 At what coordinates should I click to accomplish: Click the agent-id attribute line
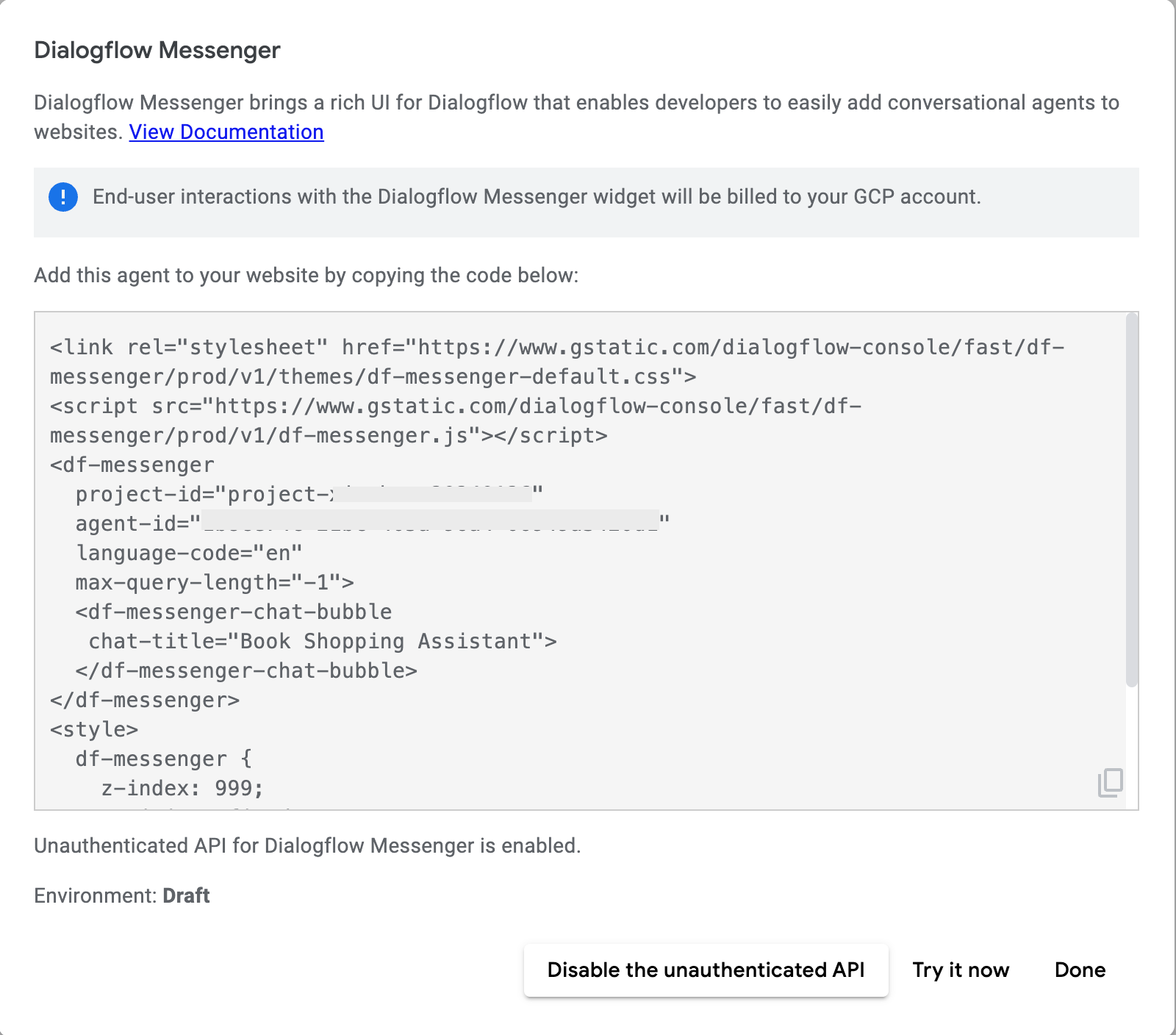(372, 524)
